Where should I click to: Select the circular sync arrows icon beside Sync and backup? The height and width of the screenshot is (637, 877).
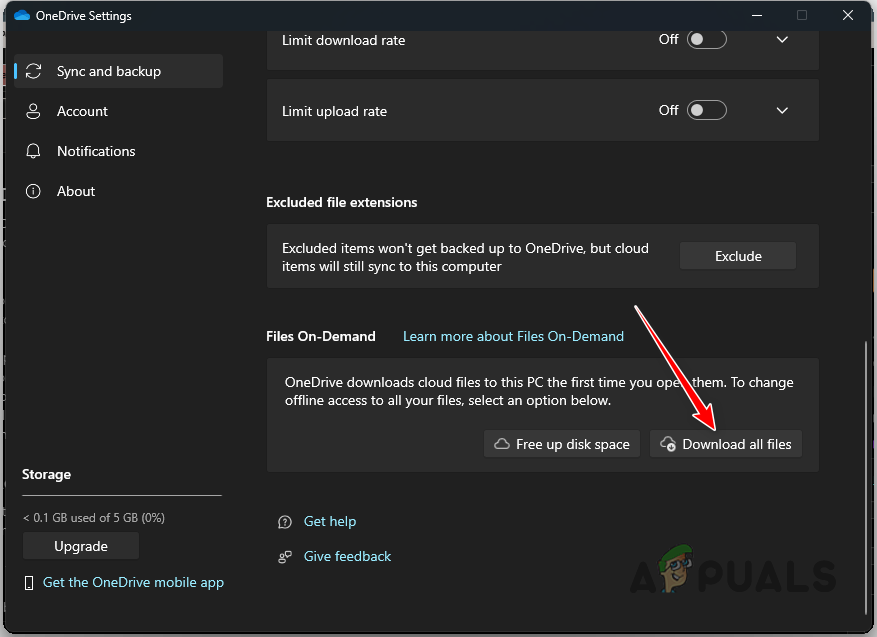coord(33,71)
